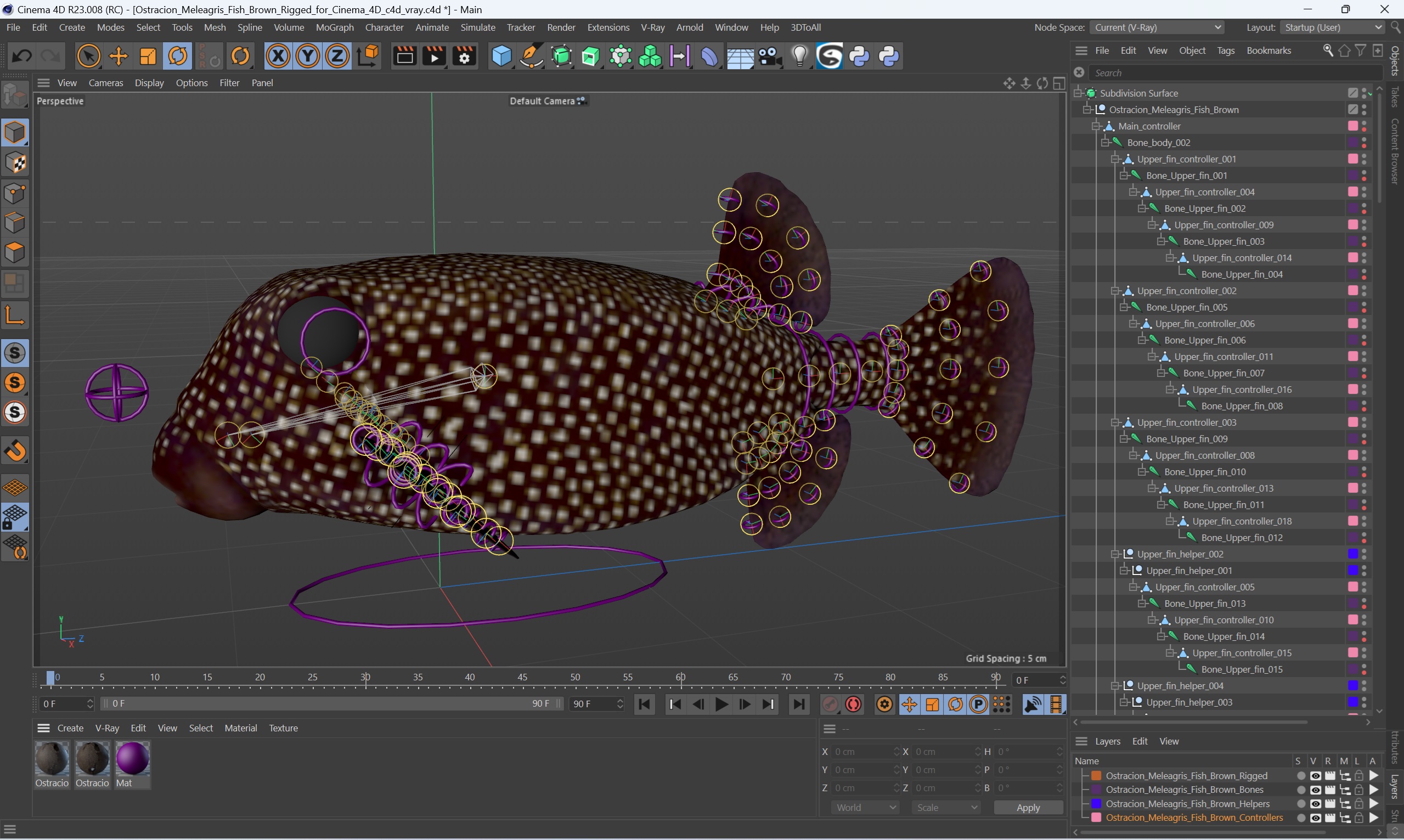The image size is (1404, 840).
Task: Toggle visibility eye of Fish_Brown_Bones layer
Action: click(1315, 790)
